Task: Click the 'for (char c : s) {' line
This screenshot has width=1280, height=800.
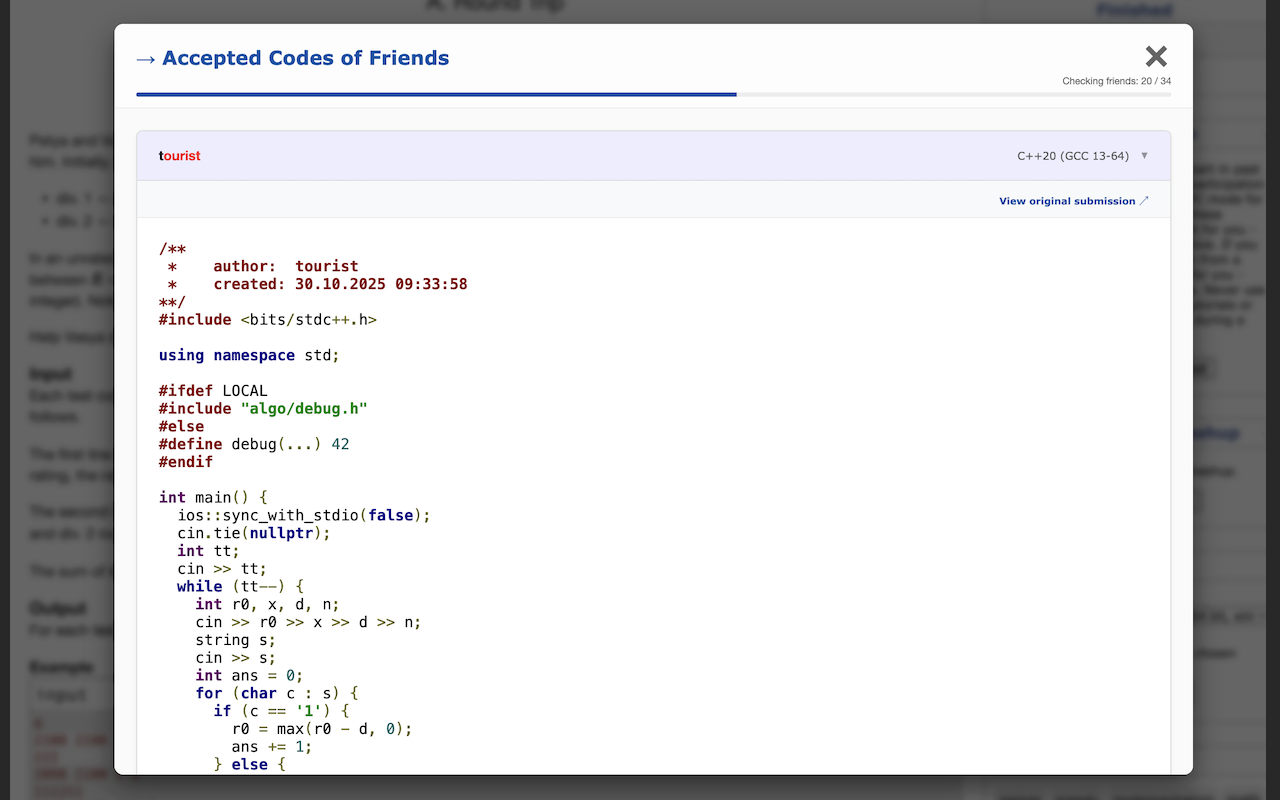Action: 276,693
